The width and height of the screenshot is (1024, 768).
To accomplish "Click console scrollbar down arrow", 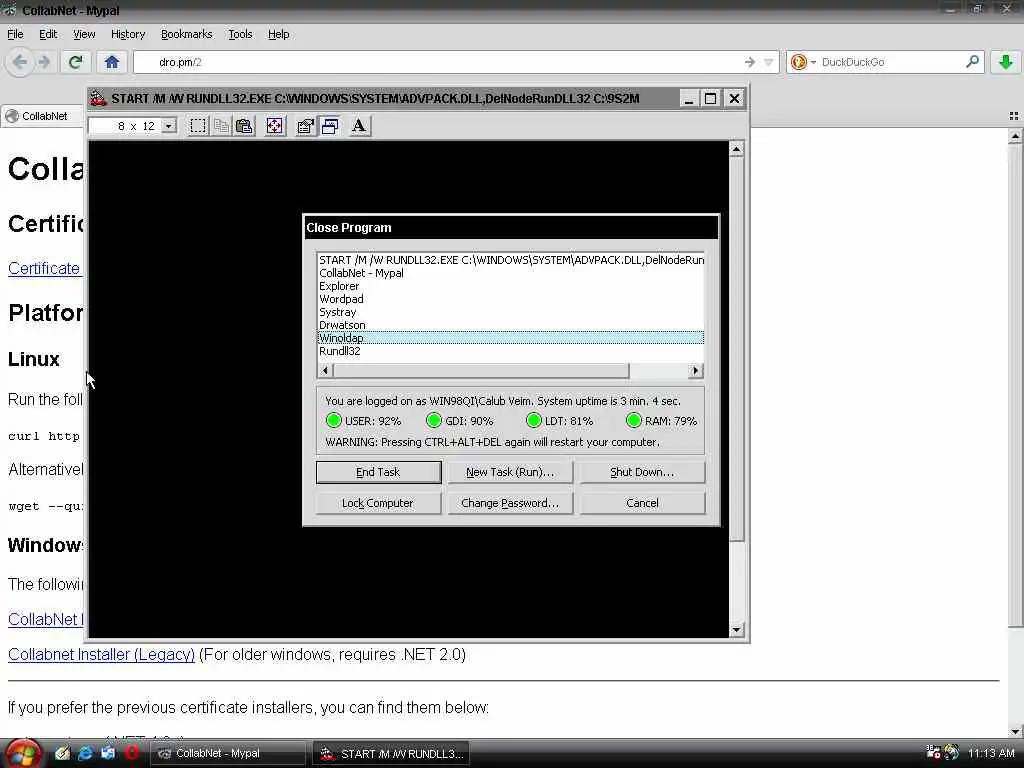I will 736,630.
